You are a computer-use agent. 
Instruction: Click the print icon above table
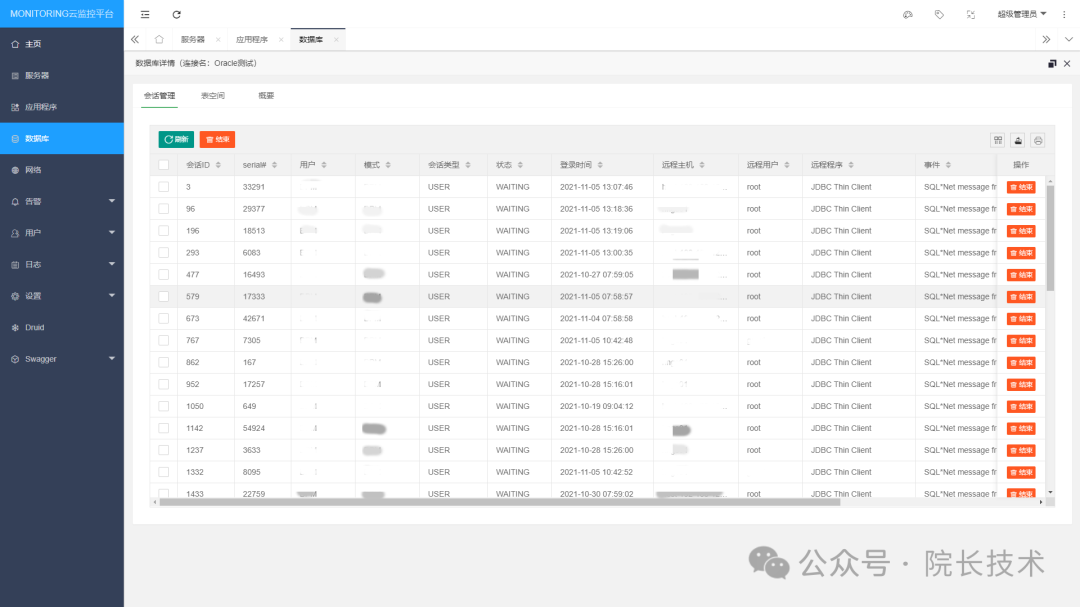(1038, 140)
